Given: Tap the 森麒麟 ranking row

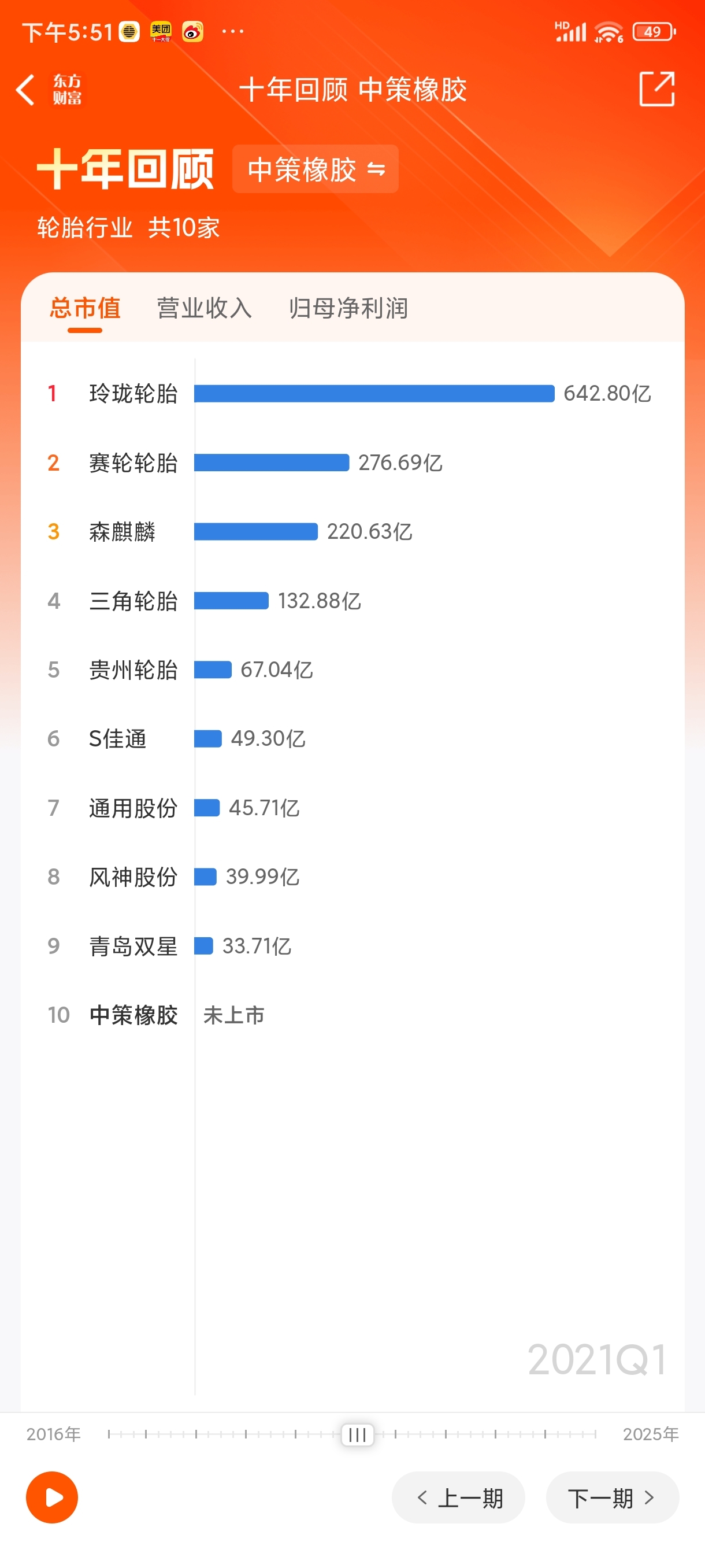Looking at the screenshot, I should [x=352, y=531].
